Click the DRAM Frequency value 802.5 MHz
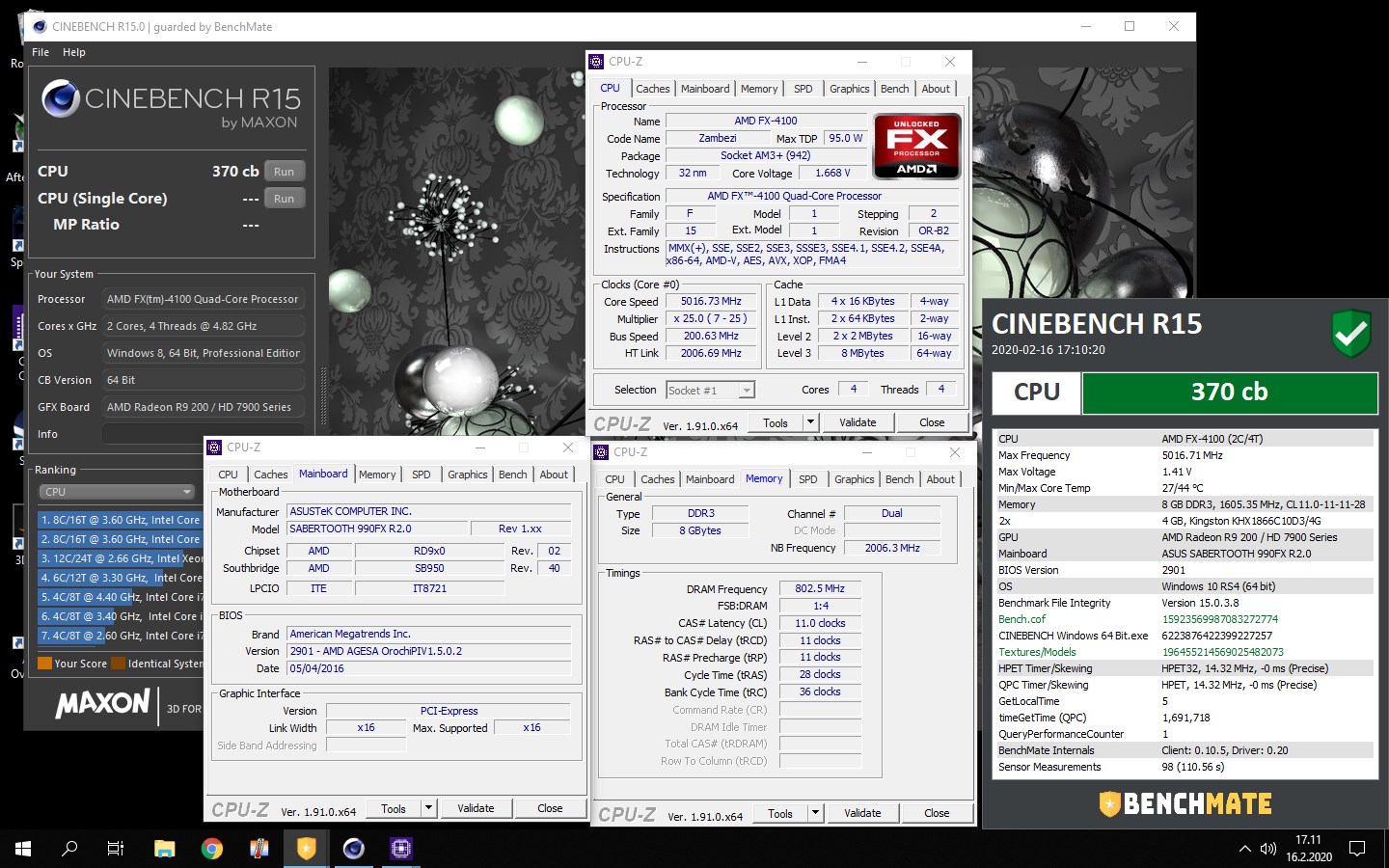The width and height of the screenshot is (1389, 868). (x=820, y=588)
